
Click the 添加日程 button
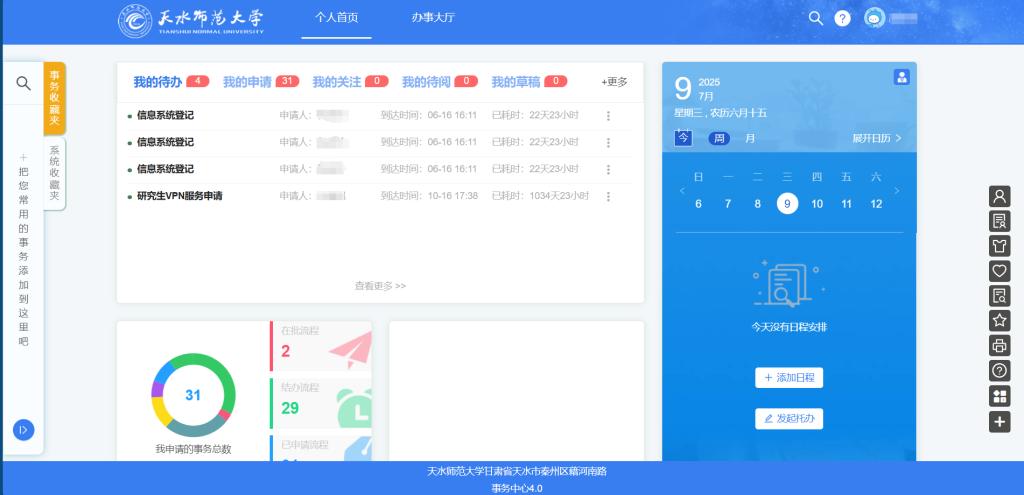point(789,377)
